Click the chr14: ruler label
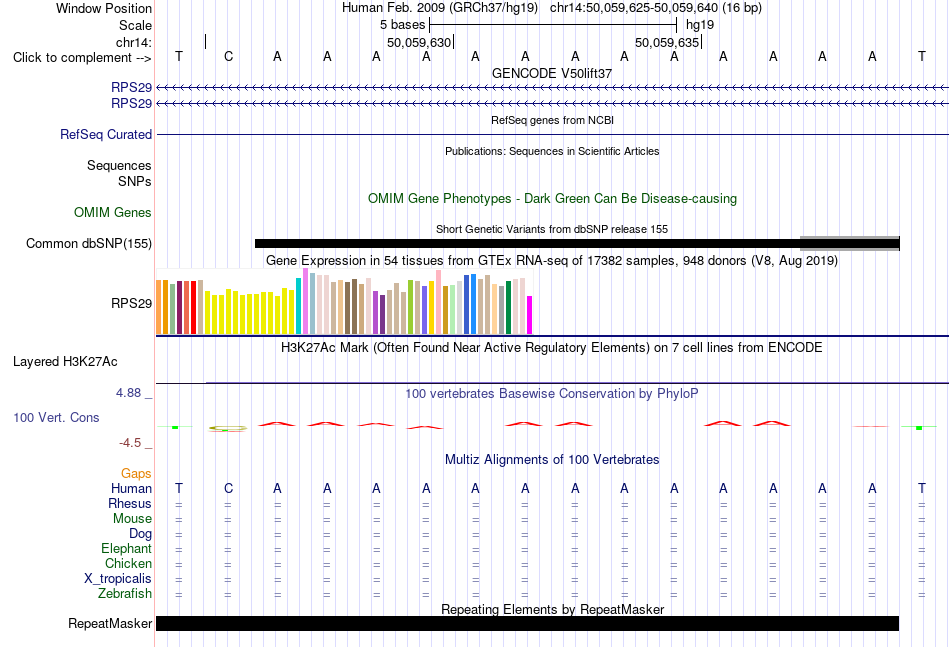 point(133,42)
